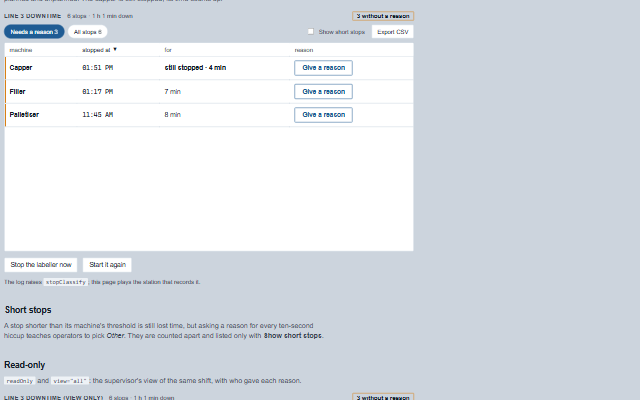
Task: Click the '7 min' duration cell
Action: [x=172, y=91]
